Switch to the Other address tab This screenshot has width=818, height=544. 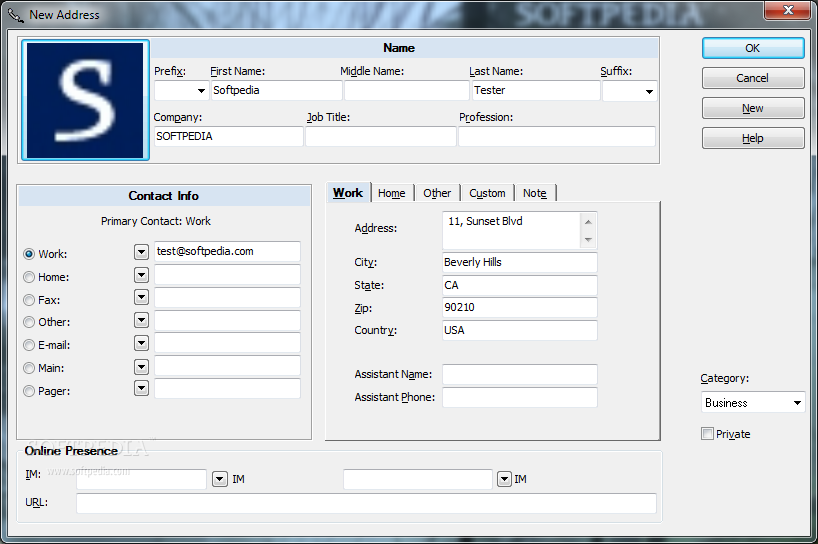pyautogui.click(x=437, y=193)
